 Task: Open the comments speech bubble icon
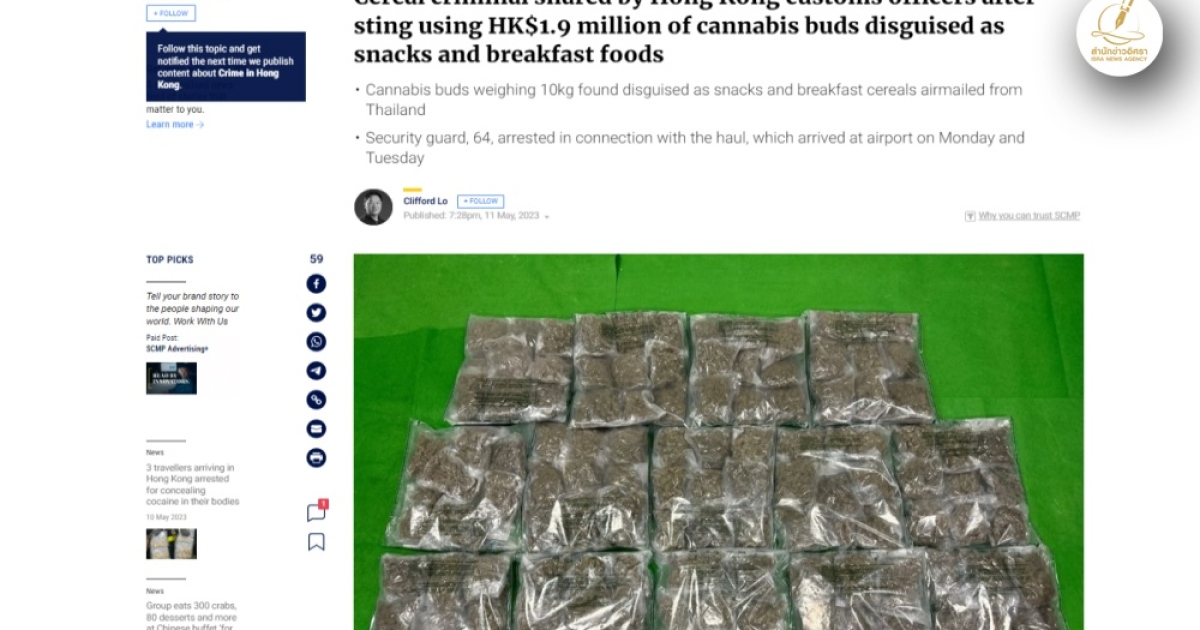316,512
